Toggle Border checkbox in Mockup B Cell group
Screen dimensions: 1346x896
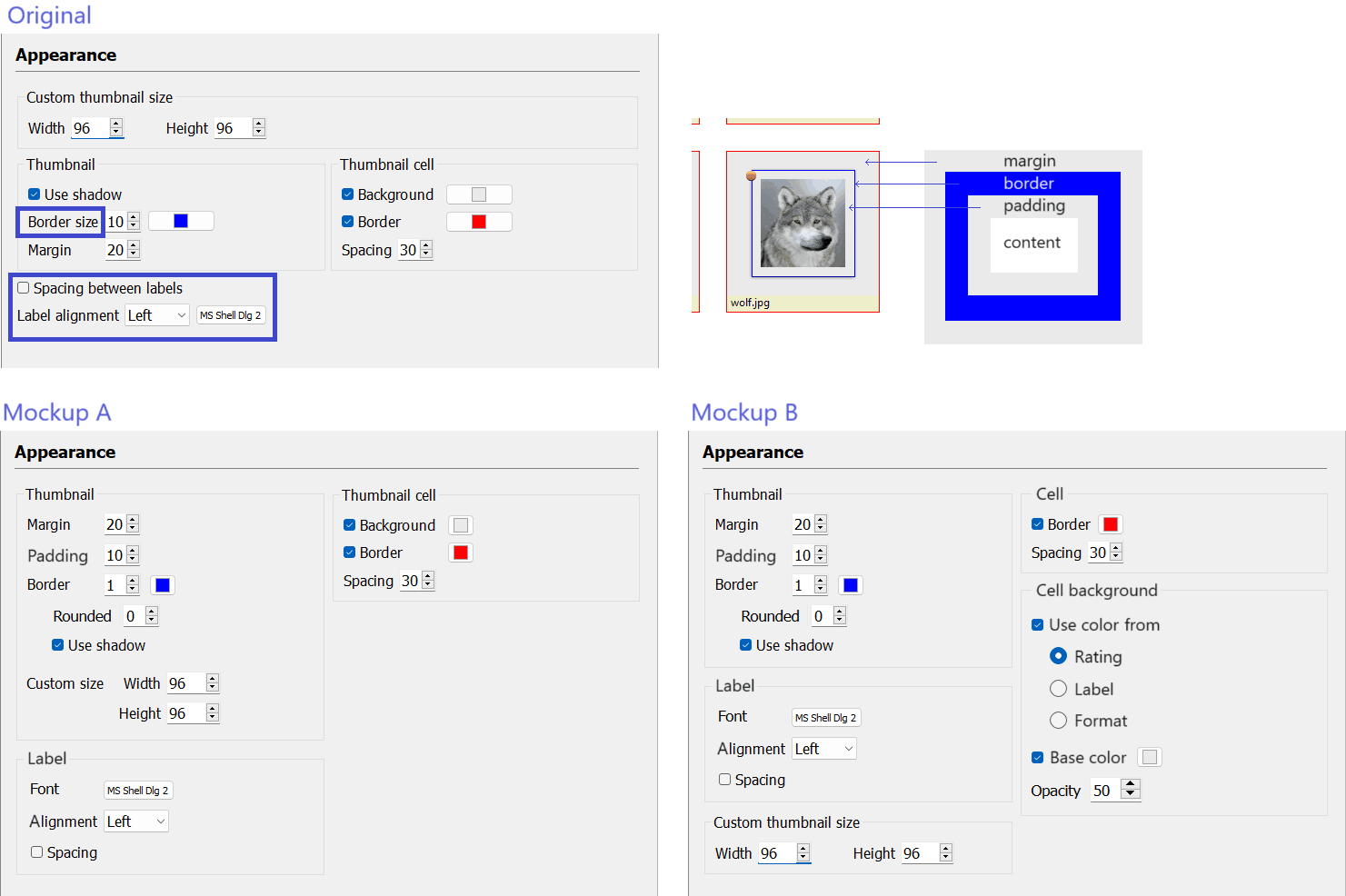[1037, 524]
